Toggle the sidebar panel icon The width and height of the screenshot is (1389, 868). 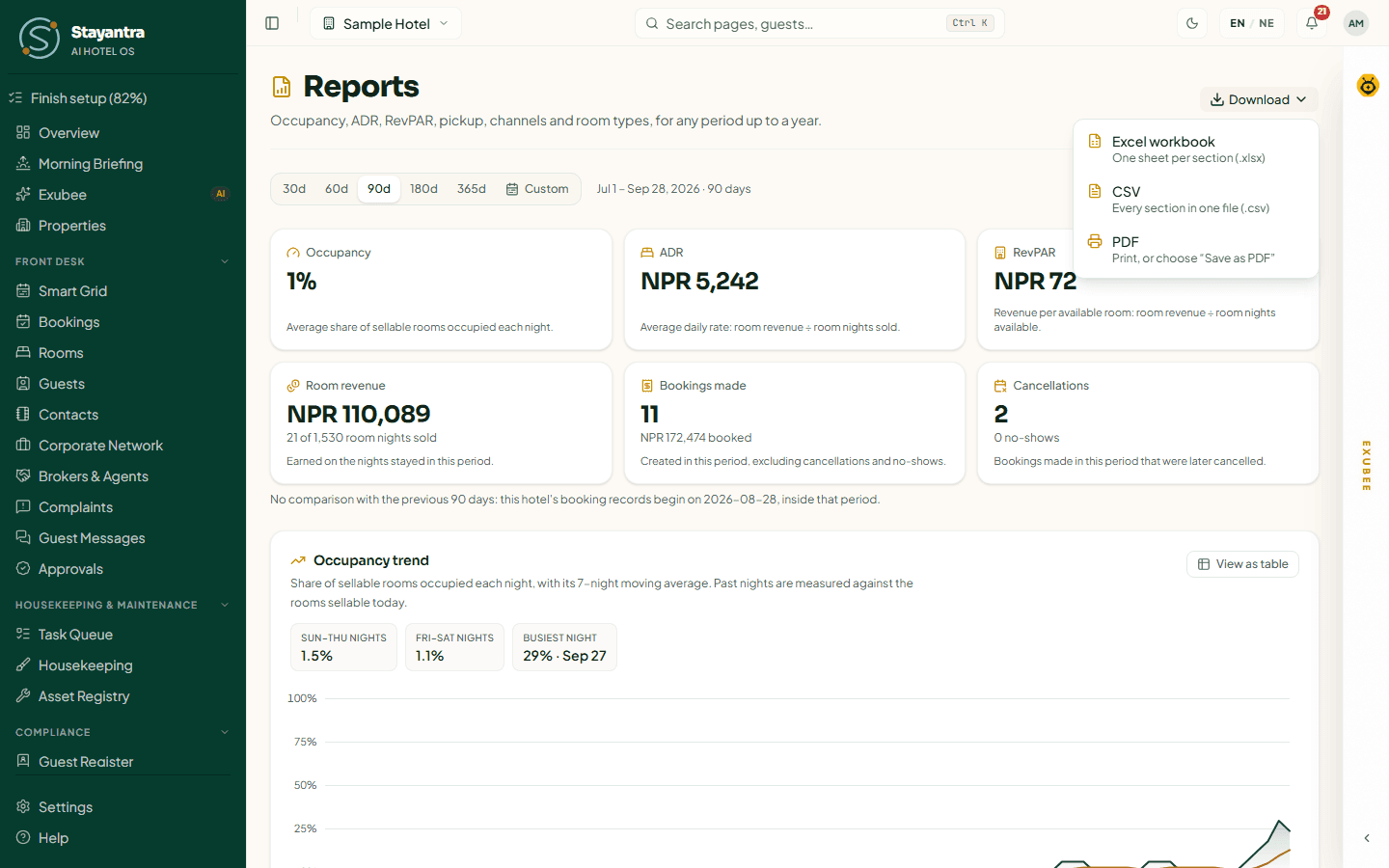(x=272, y=23)
